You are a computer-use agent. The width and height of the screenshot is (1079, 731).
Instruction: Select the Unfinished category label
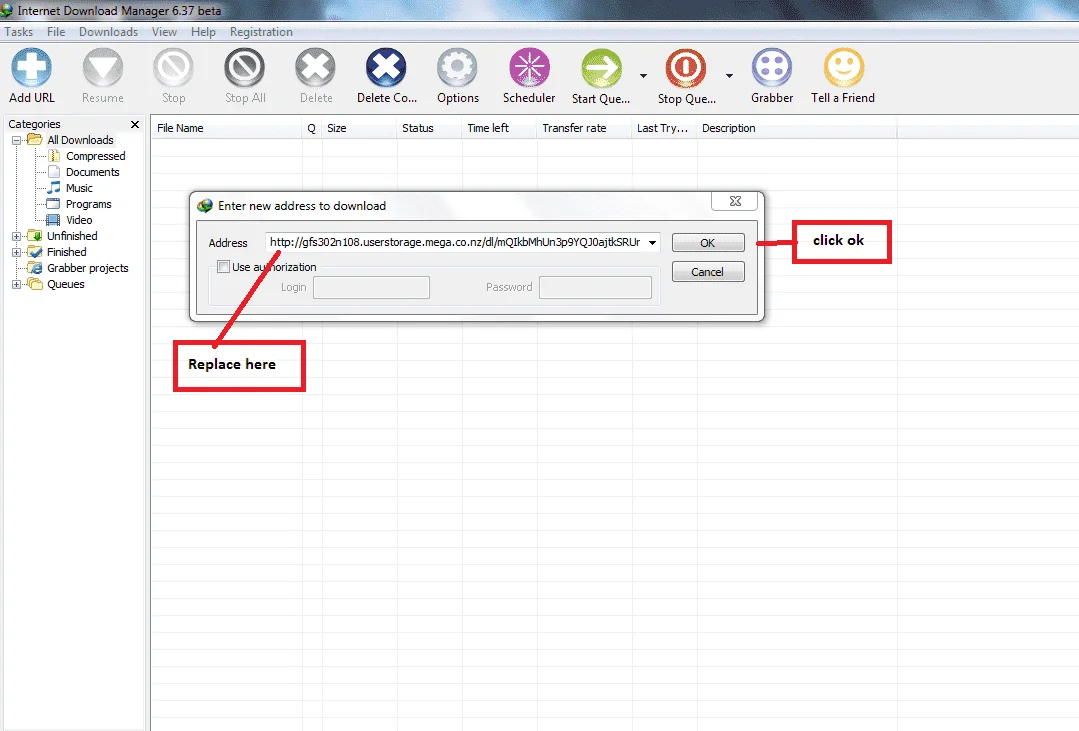pyautogui.click(x=72, y=236)
